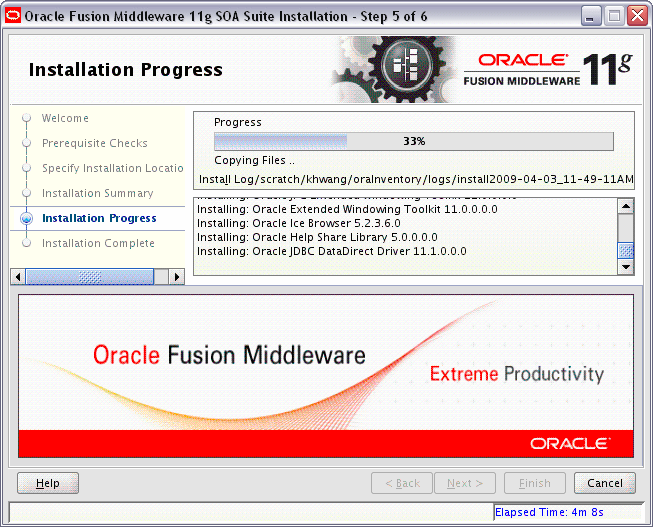
Task: Click the 'Copying Files ..' status text
Action: 254,160
